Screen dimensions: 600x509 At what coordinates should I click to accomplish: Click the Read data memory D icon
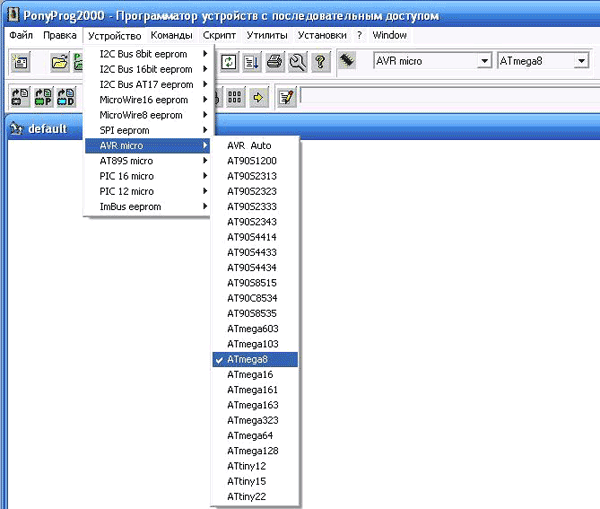[x=66, y=97]
